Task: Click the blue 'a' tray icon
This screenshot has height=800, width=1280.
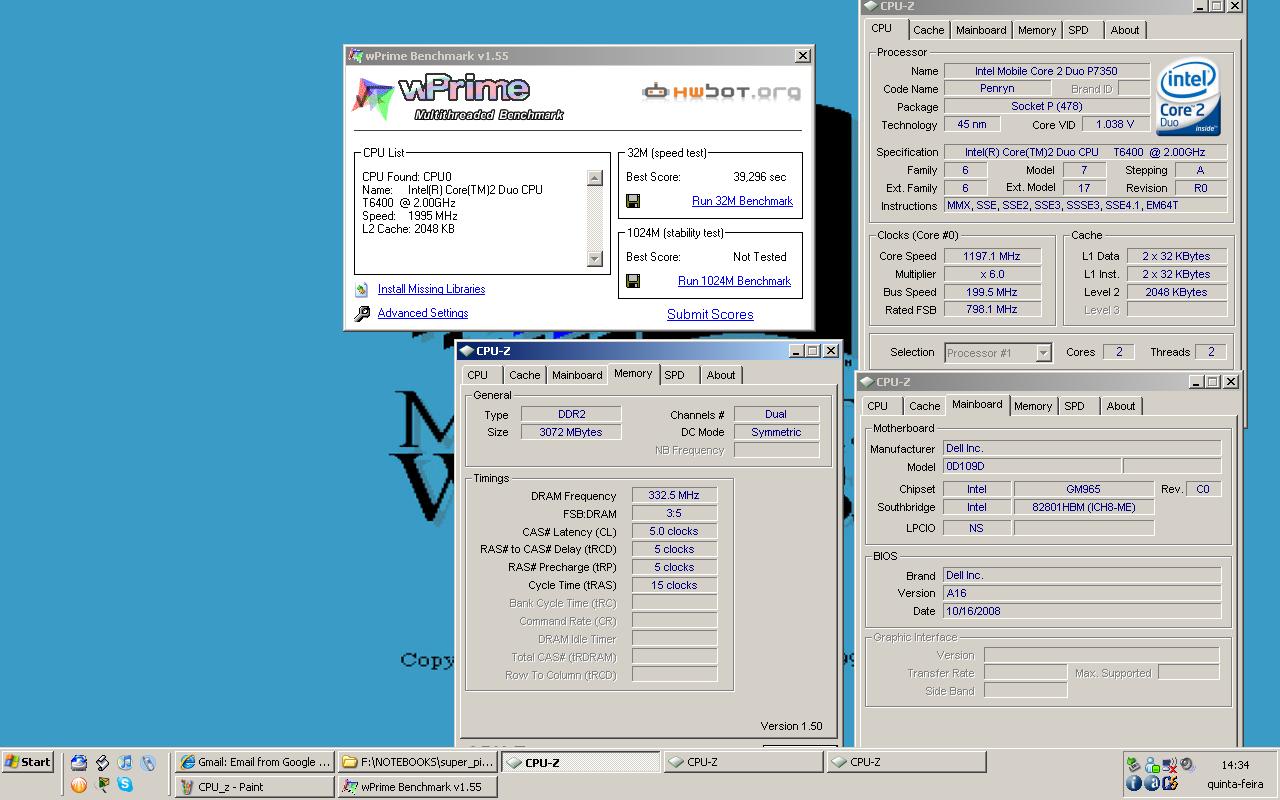Action: tap(1152, 783)
